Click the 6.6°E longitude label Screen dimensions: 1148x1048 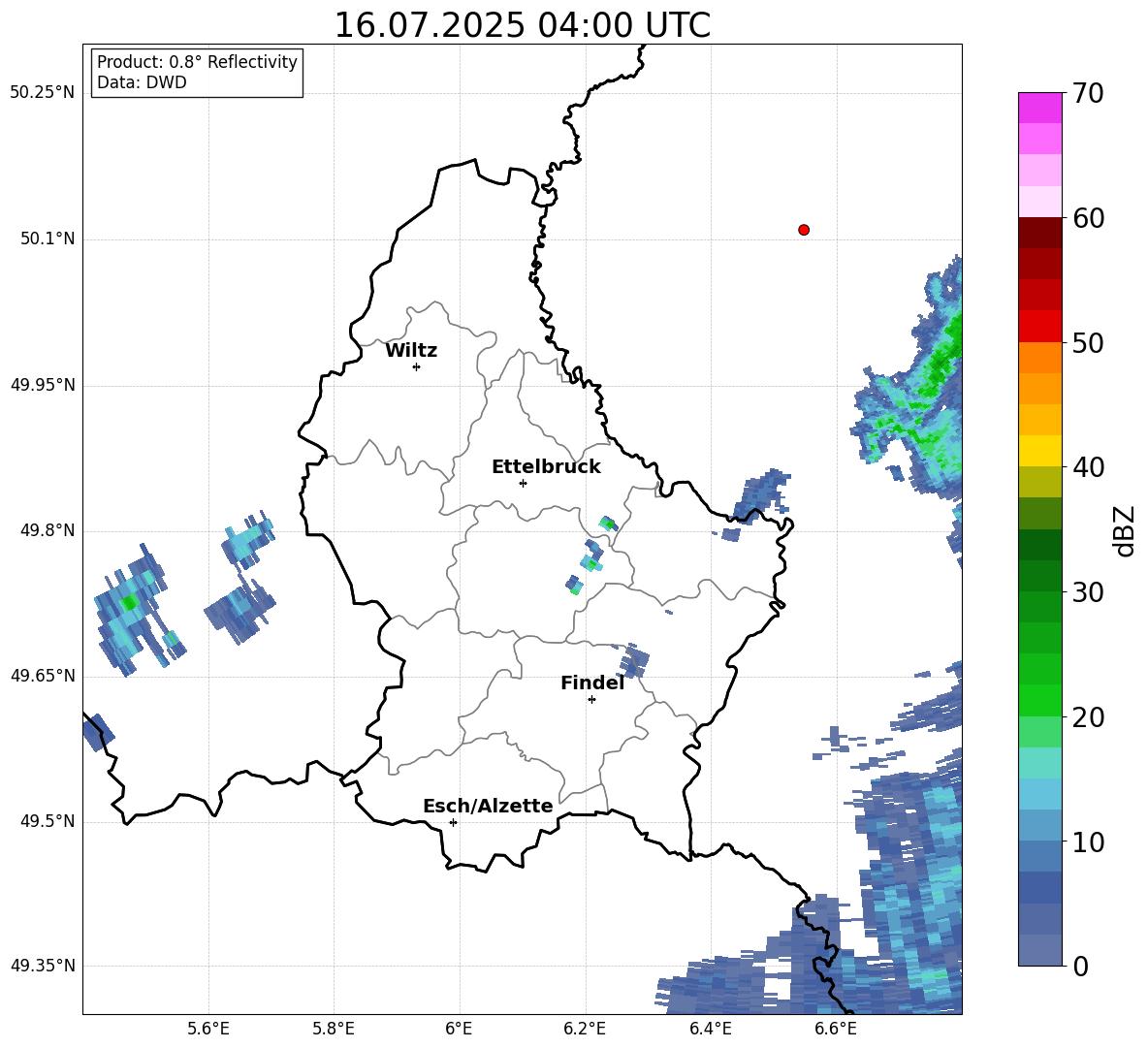pos(836,1029)
